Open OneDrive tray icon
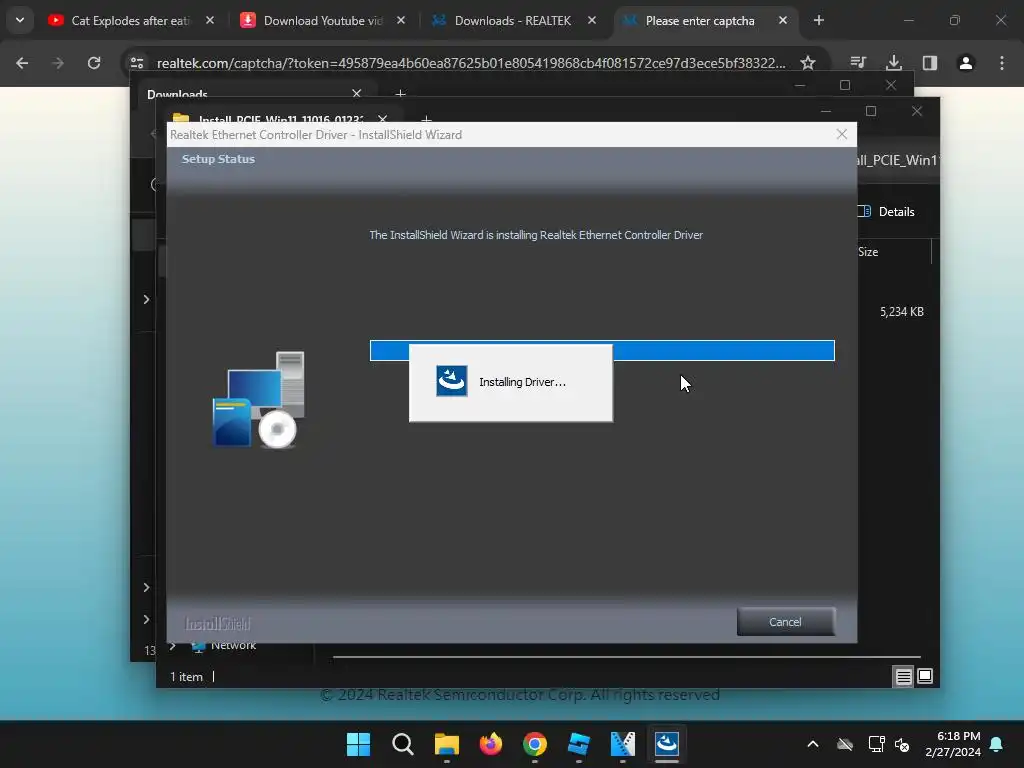Image resolution: width=1024 pixels, height=768 pixels. (x=845, y=744)
